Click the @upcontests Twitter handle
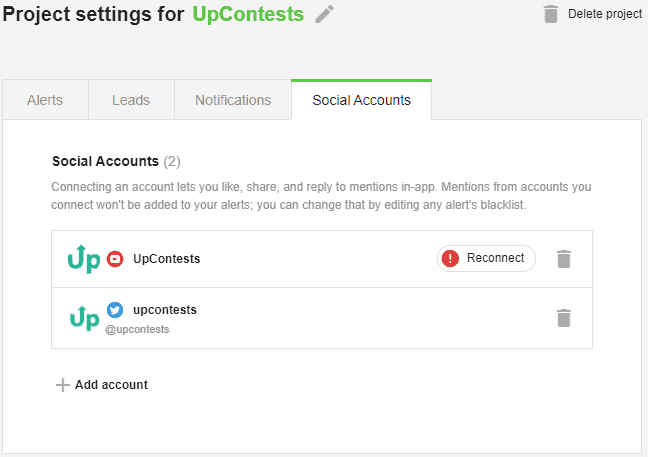 pyautogui.click(x=137, y=329)
